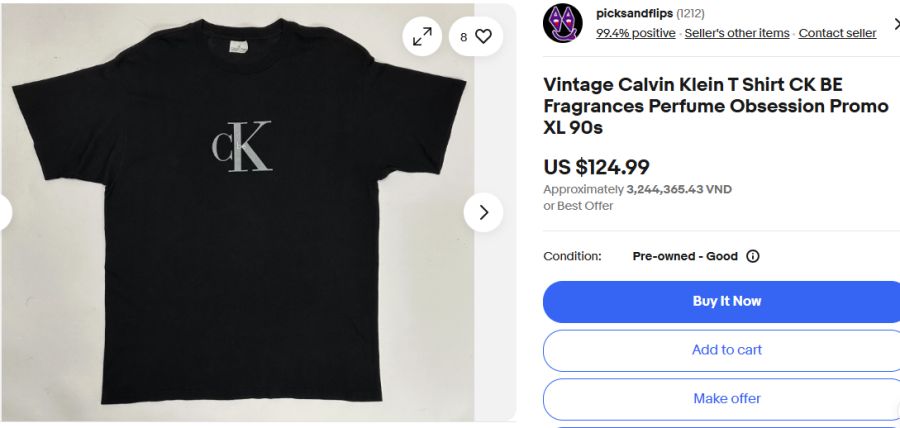Click the US $124.99 price
Image resolution: width=900 pixels, height=428 pixels.
click(596, 167)
